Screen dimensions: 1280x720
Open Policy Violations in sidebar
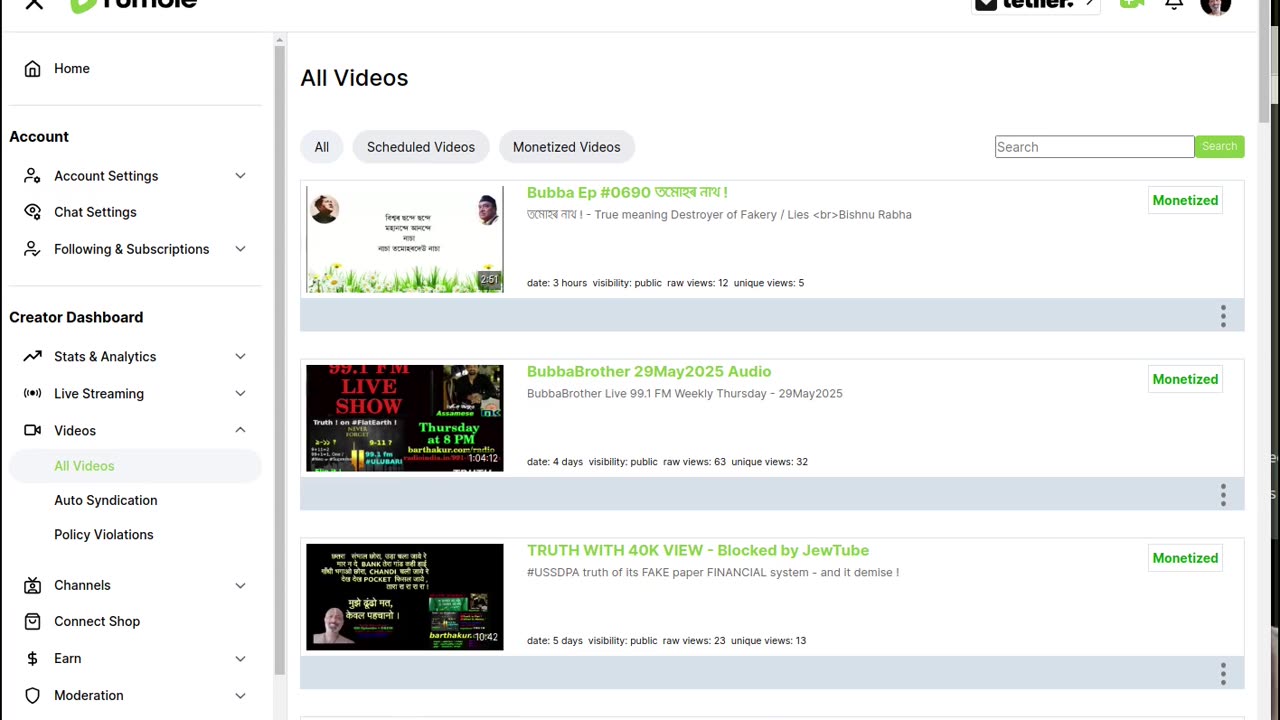pyautogui.click(x=104, y=534)
